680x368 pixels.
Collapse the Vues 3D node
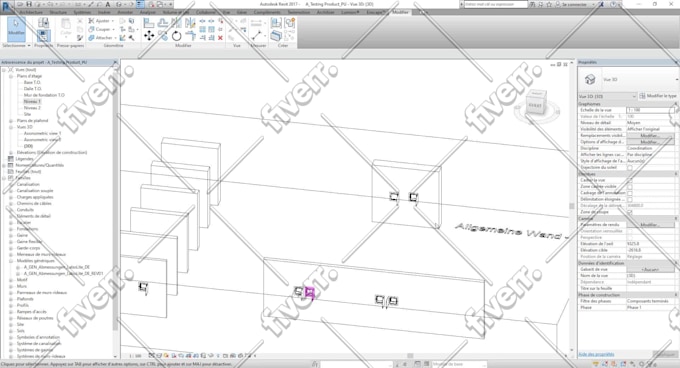point(11,127)
